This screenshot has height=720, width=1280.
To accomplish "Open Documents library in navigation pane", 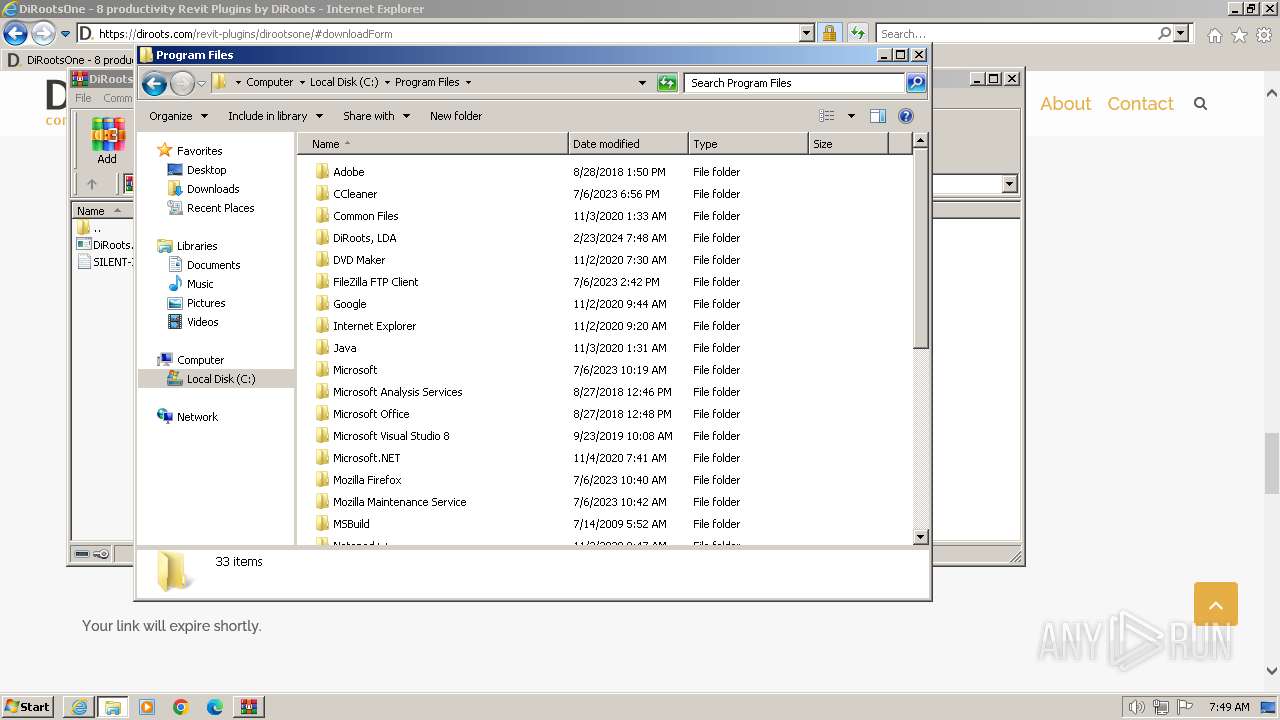I will (x=213, y=265).
